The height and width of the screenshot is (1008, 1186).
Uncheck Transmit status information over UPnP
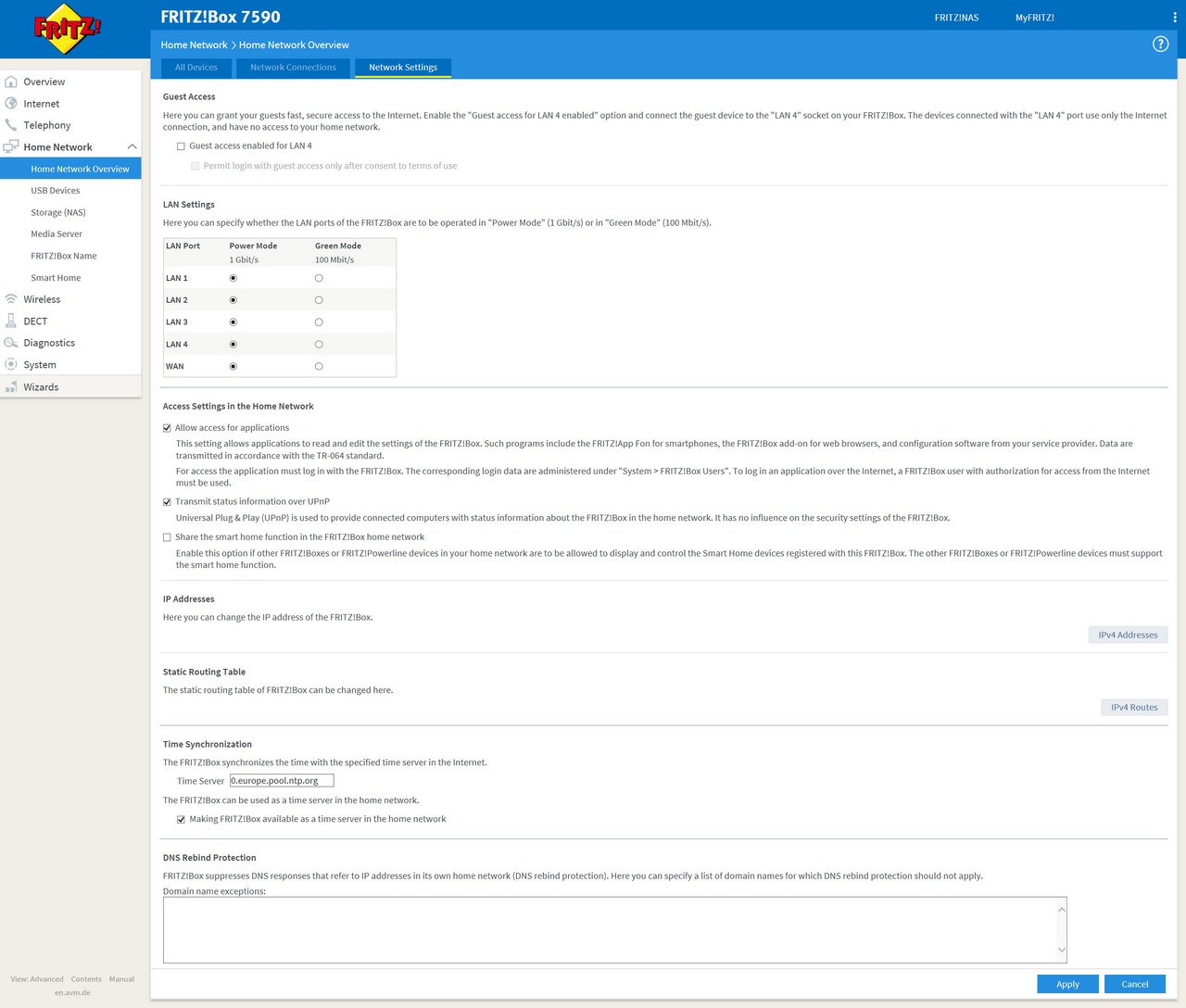pos(167,502)
